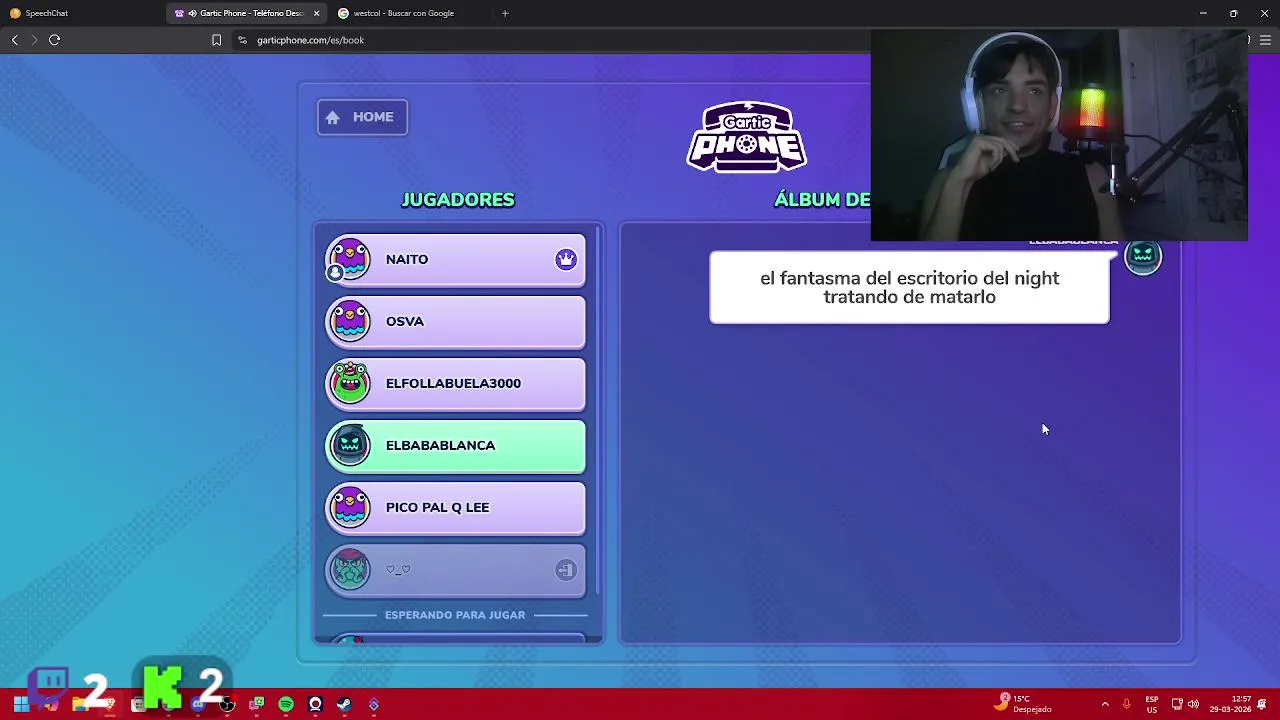Click the JUGADORES heading

click(x=458, y=200)
